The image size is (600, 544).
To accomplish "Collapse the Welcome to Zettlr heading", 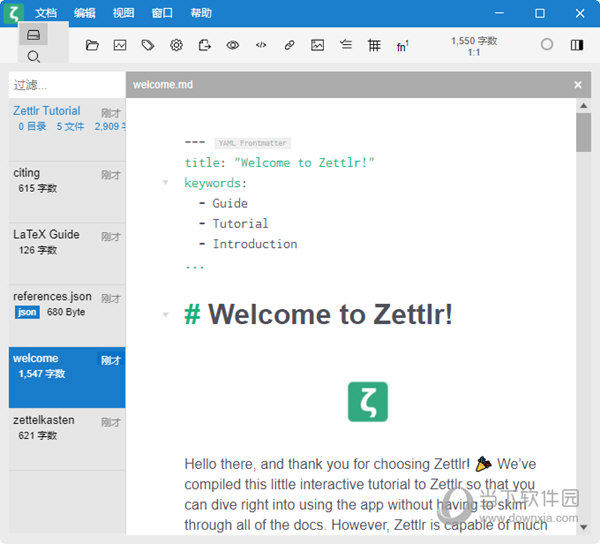I will tap(166, 315).
